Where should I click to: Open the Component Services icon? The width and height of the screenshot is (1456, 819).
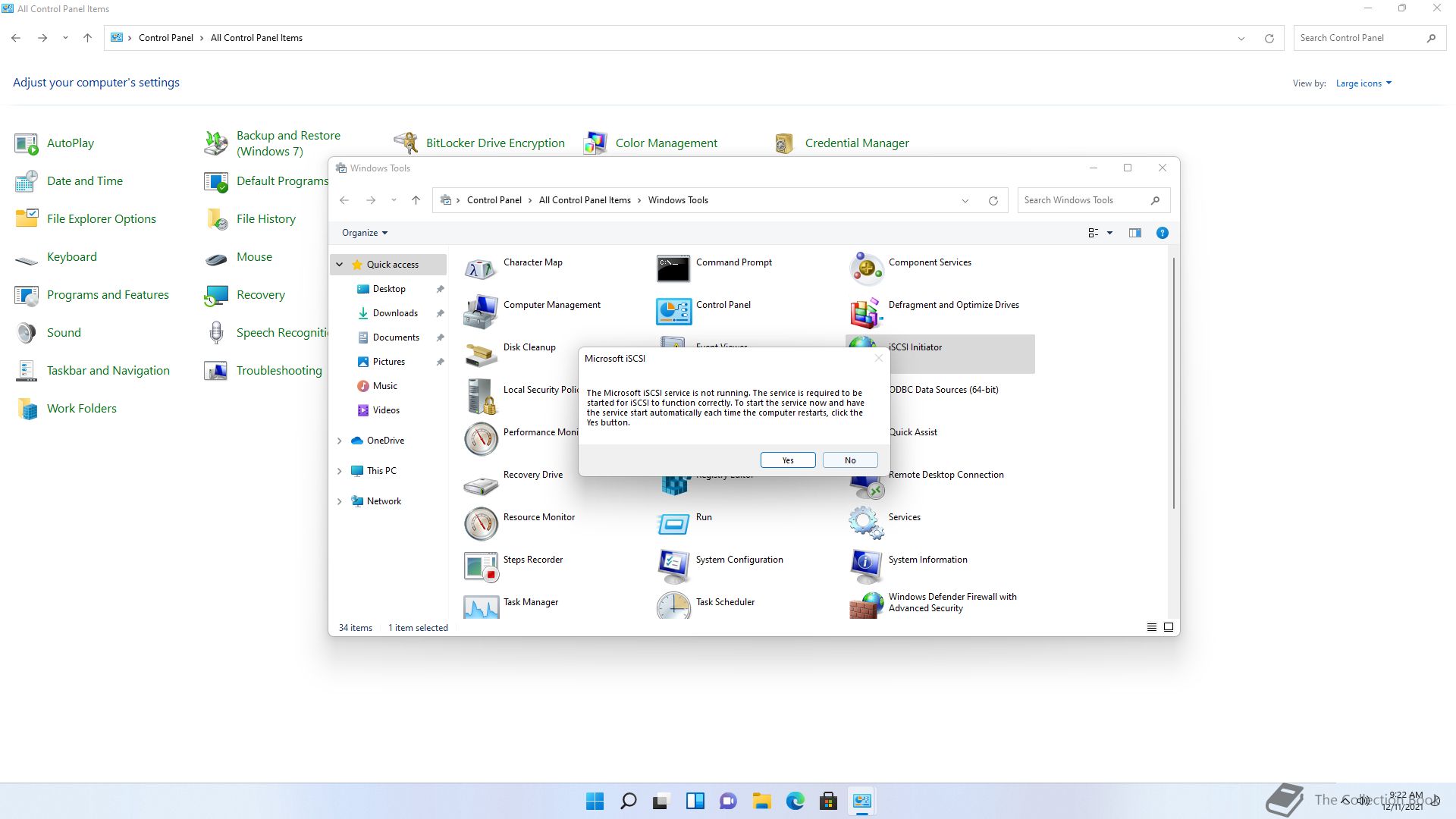tap(866, 268)
